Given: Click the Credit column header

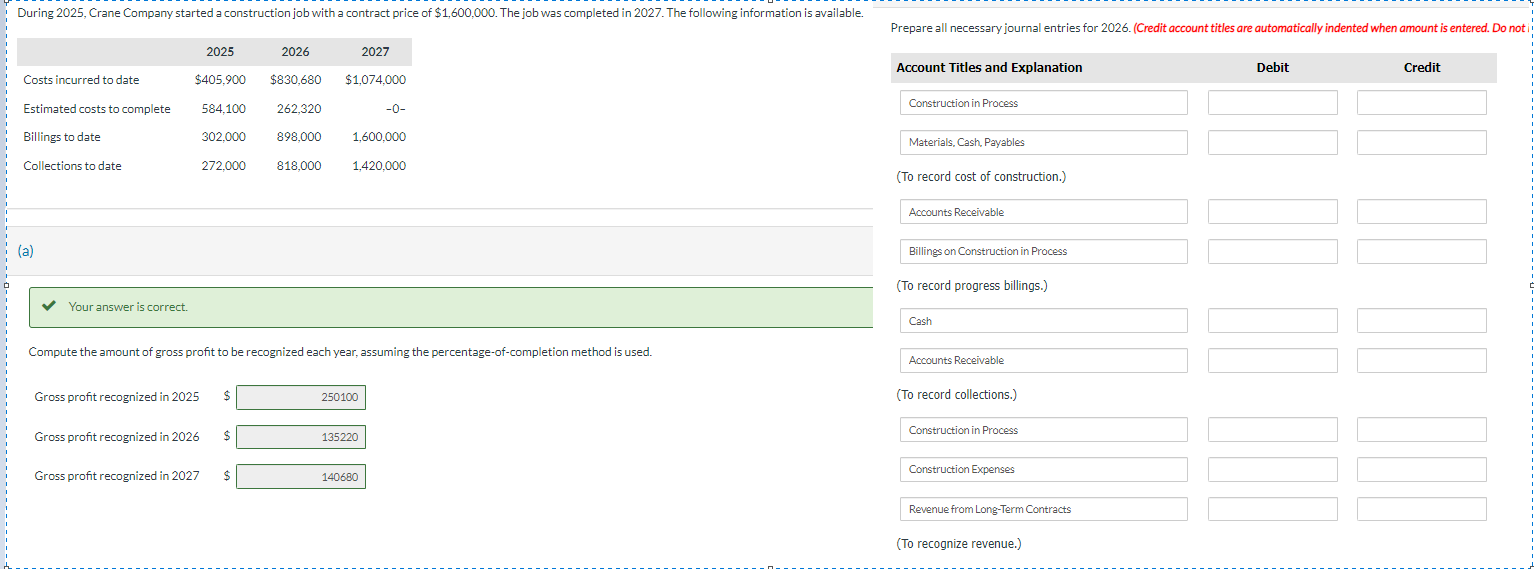Looking at the screenshot, I should 1422,68.
